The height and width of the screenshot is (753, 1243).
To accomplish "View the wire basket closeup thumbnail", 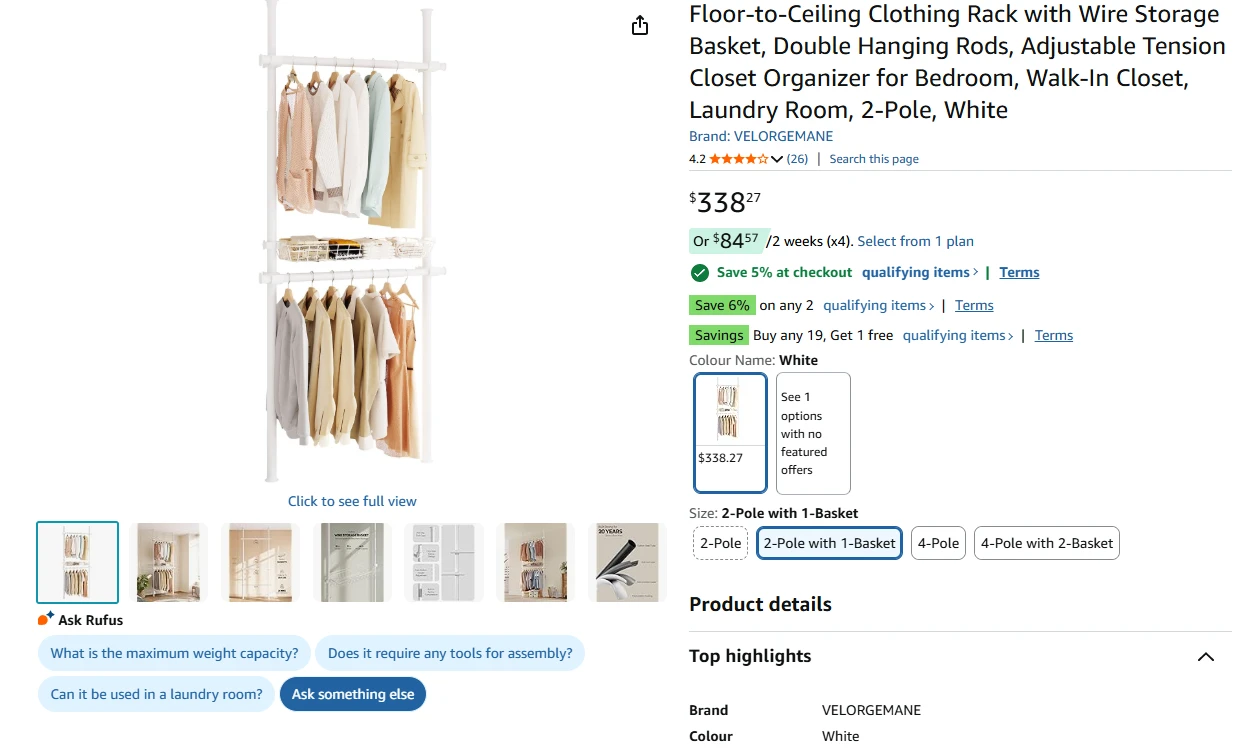I will coord(352,562).
